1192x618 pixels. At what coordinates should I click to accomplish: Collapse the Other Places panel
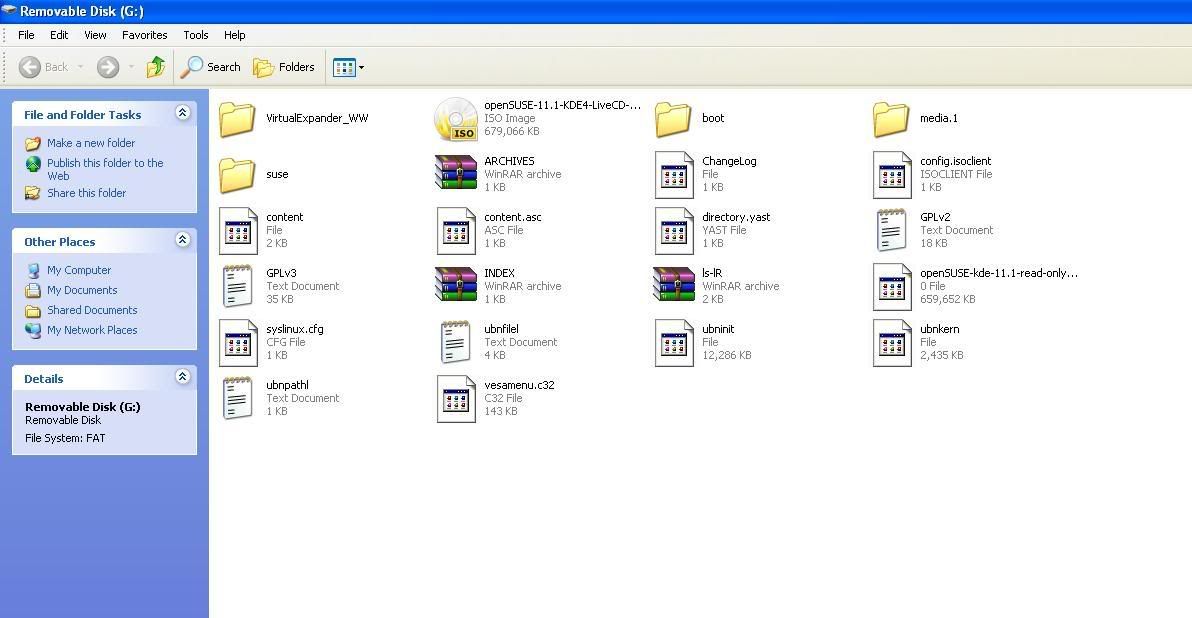(182, 239)
